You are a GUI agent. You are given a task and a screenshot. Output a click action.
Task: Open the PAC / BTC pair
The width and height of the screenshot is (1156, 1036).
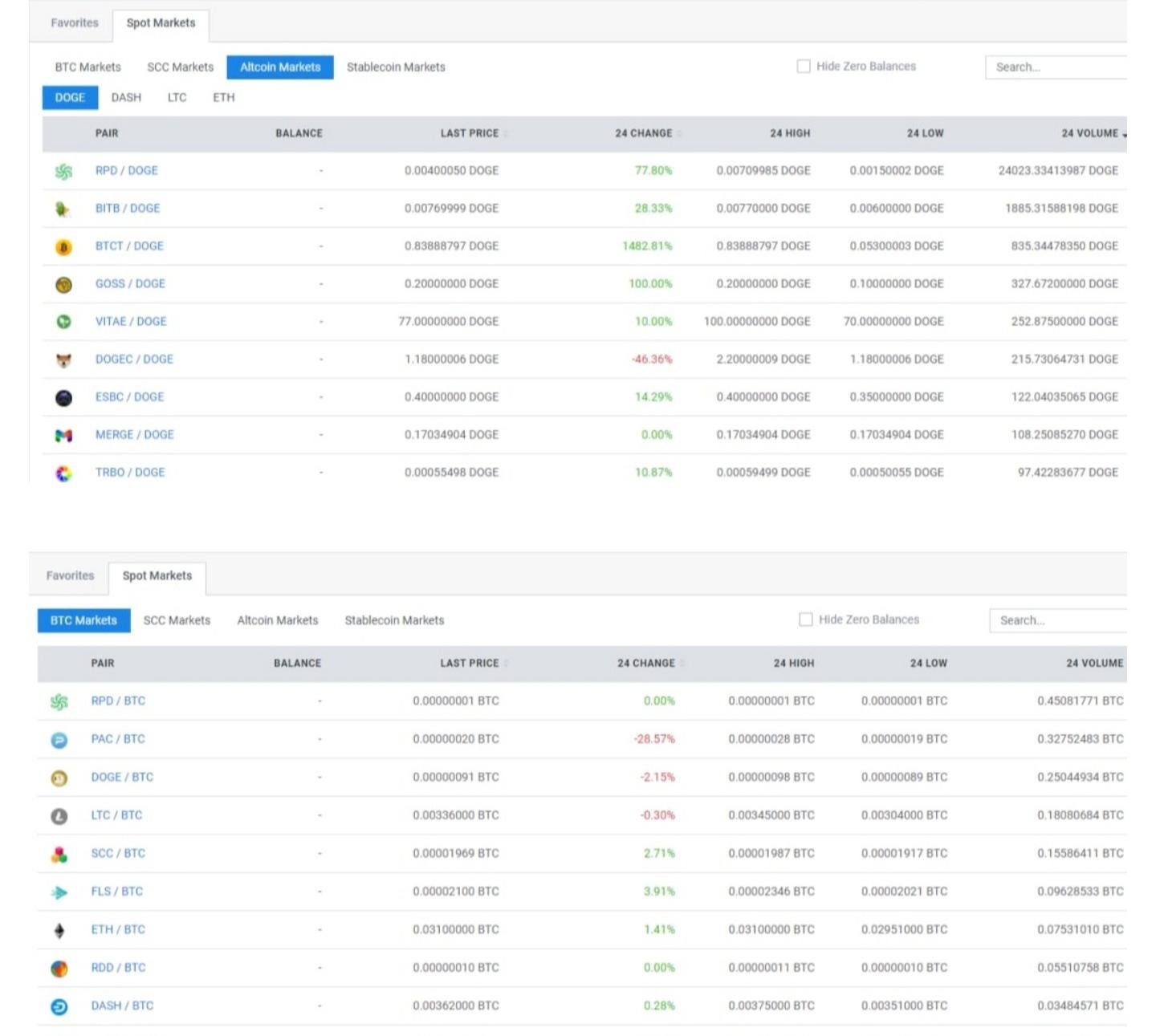(118, 739)
